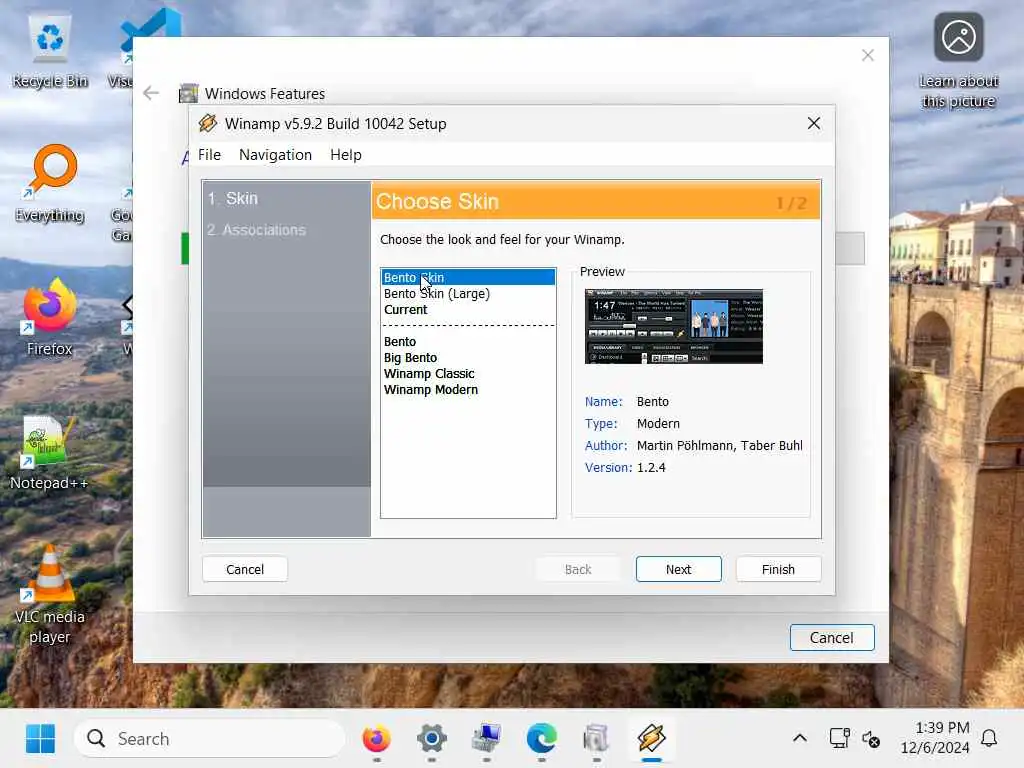Open the Recycle Bin desktop icon

coord(50,51)
